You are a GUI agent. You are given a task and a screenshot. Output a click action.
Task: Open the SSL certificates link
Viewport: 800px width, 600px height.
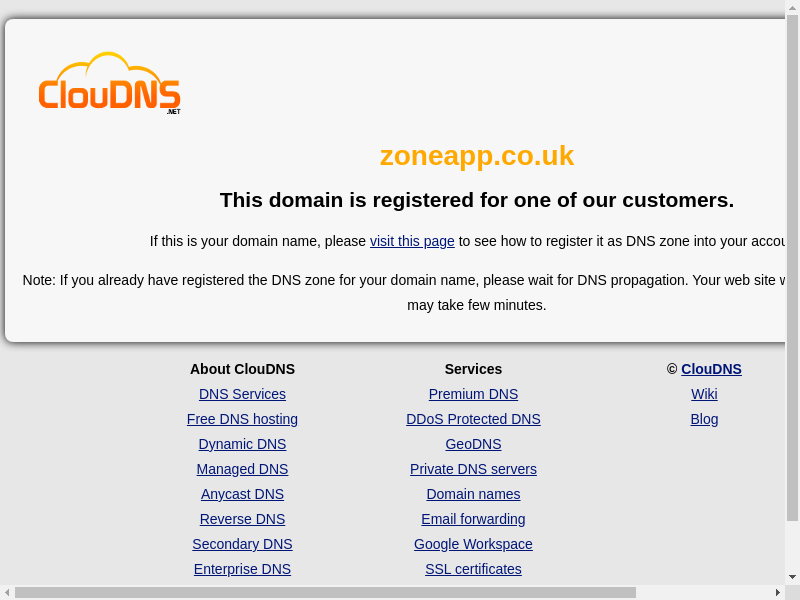(473, 569)
